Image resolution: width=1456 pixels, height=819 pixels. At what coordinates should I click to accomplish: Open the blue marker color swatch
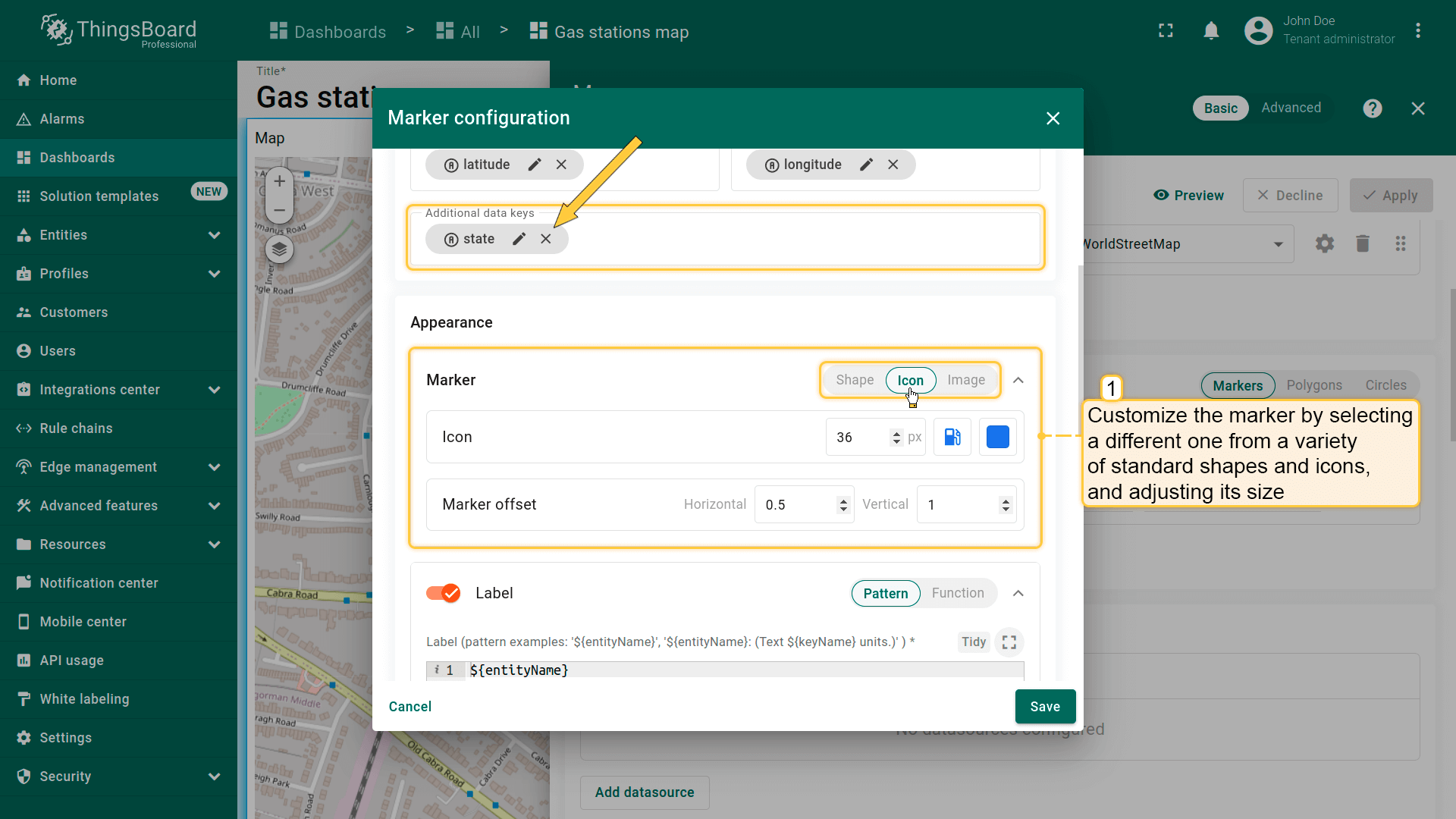[x=997, y=437]
